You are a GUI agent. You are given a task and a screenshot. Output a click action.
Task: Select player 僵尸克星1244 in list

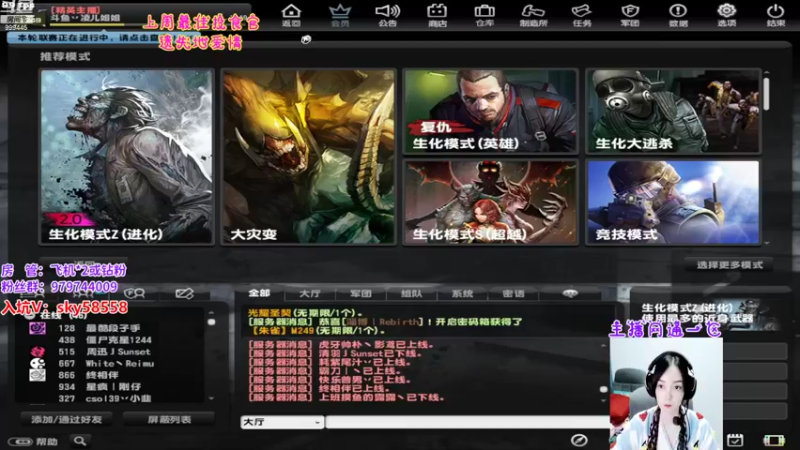pos(118,340)
